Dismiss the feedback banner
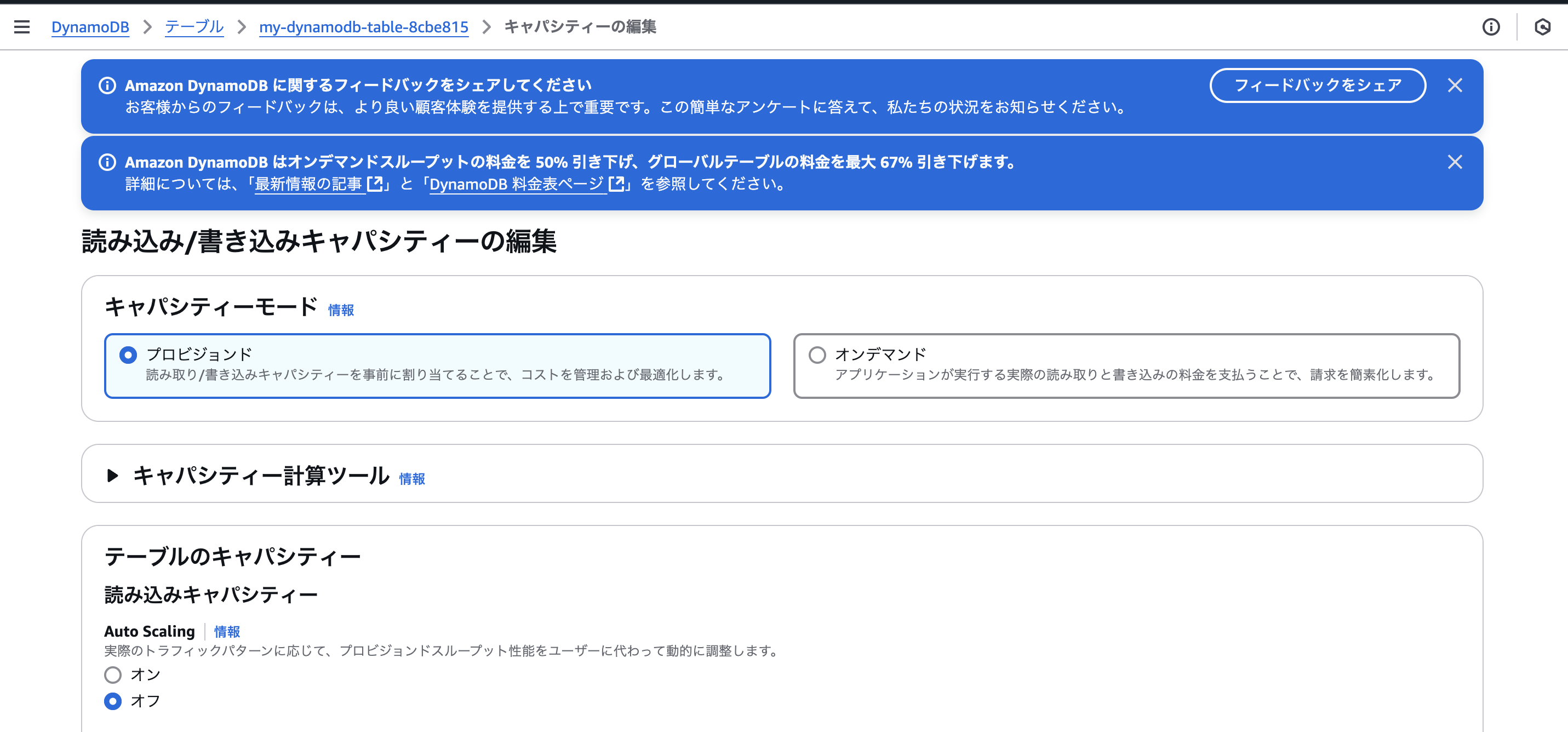This screenshot has height=732, width=1568. pos(1455,85)
